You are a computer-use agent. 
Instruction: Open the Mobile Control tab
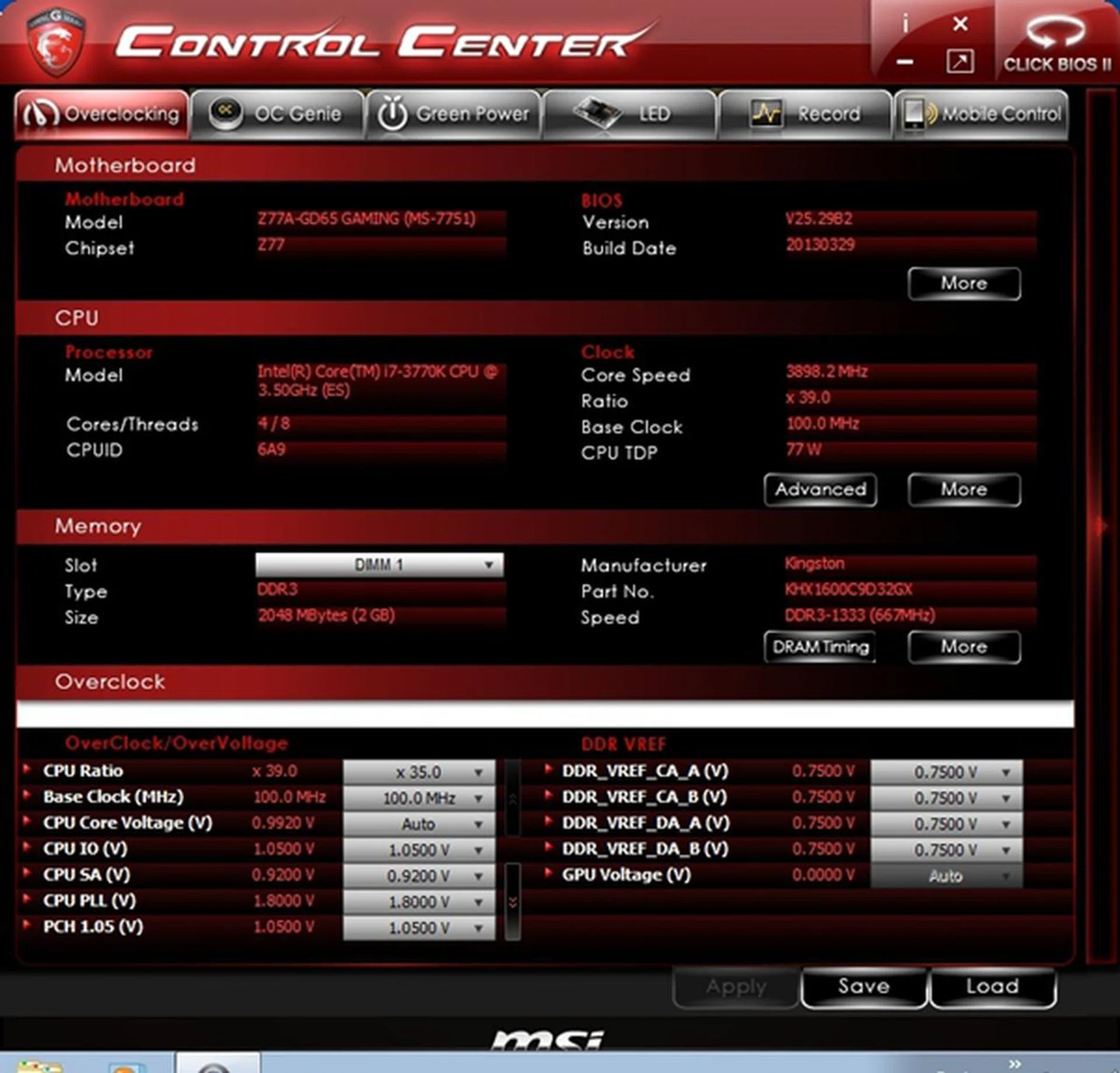(982, 114)
